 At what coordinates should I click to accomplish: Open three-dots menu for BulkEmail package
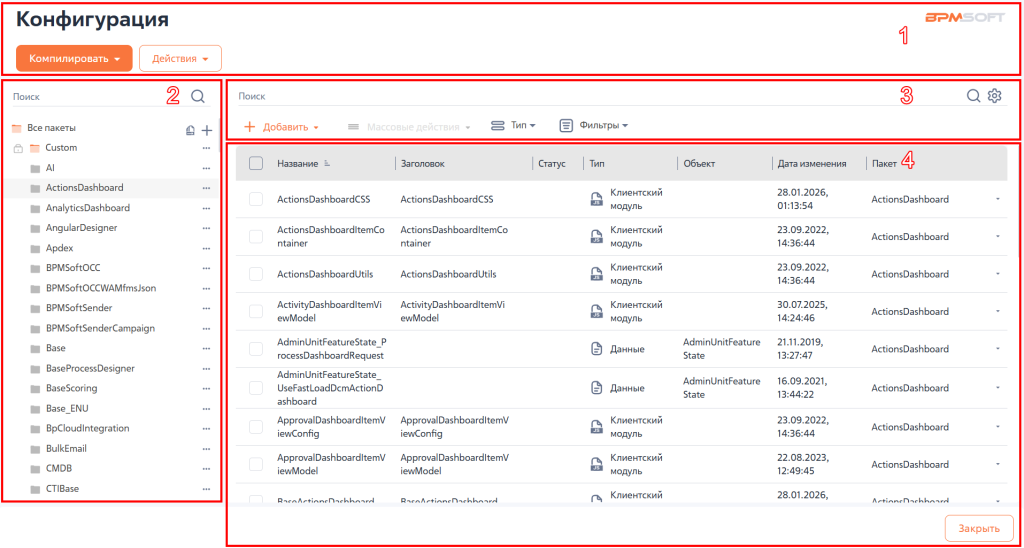[x=207, y=449]
